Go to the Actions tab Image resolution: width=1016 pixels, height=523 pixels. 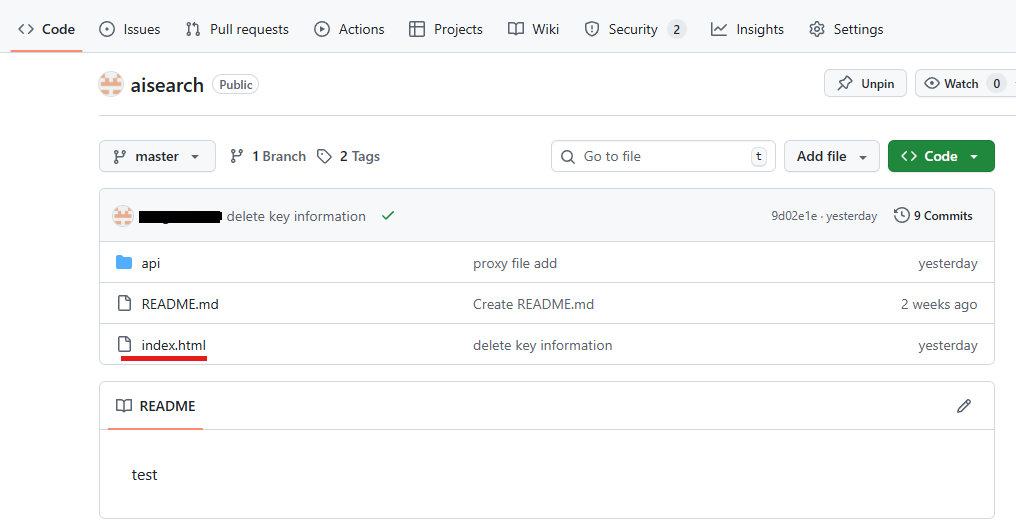[349, 29]
